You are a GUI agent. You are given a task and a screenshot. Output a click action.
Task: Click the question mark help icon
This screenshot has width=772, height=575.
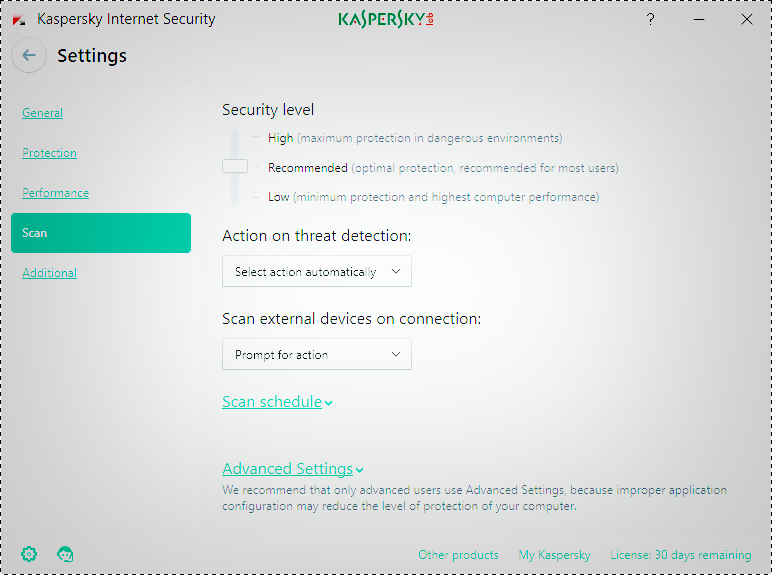pos(650,19)
